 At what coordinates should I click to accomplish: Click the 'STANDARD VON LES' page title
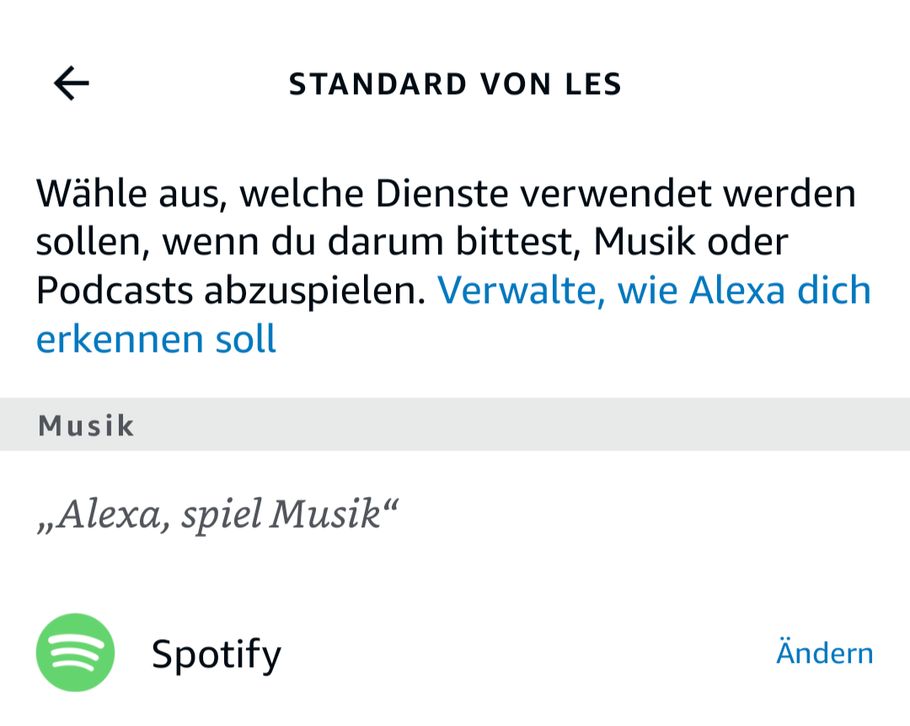(x=455, y=84)
